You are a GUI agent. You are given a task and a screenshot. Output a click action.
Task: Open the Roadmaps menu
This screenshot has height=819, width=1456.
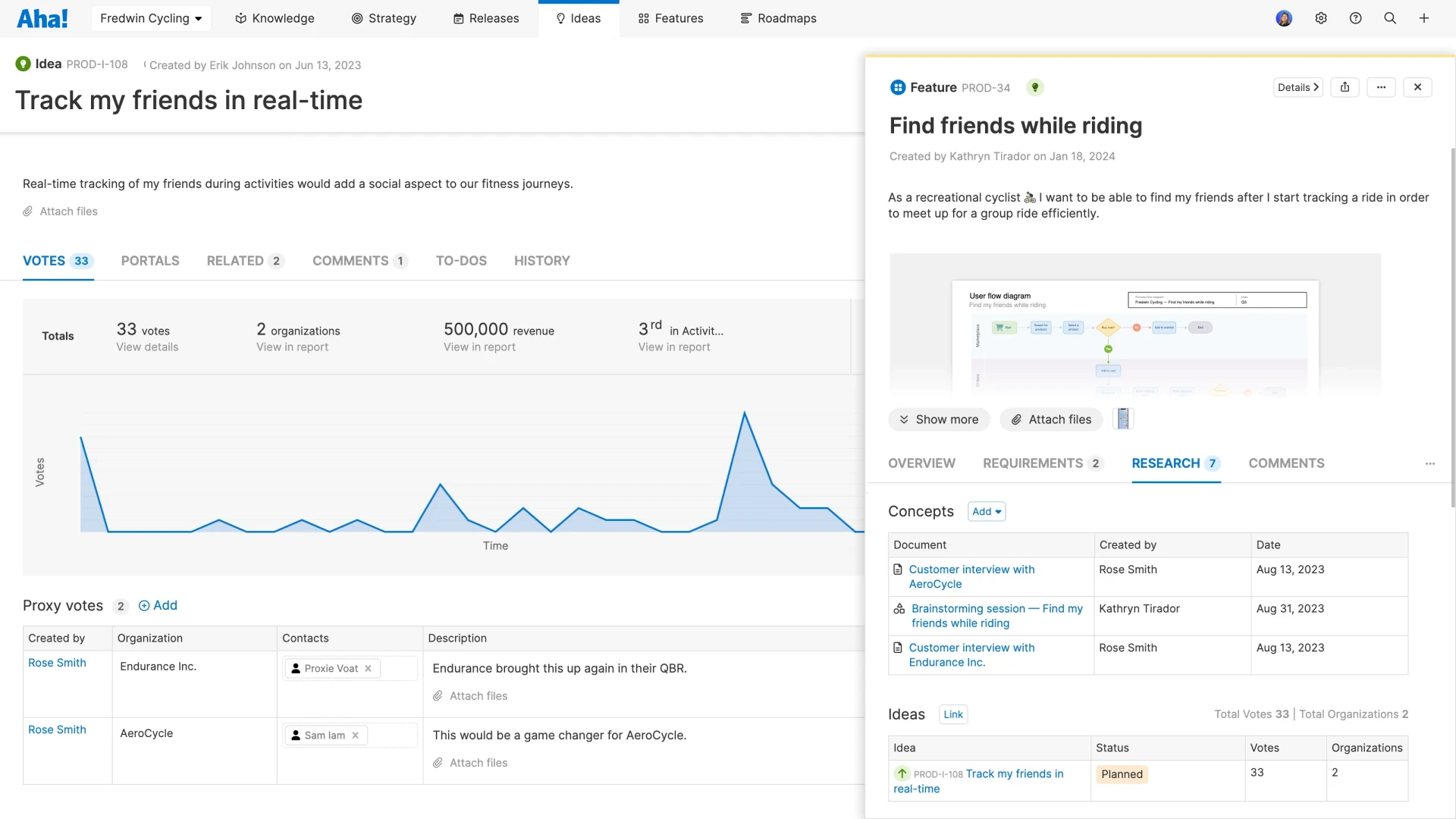pyautogui.click(x=778, y=18)
